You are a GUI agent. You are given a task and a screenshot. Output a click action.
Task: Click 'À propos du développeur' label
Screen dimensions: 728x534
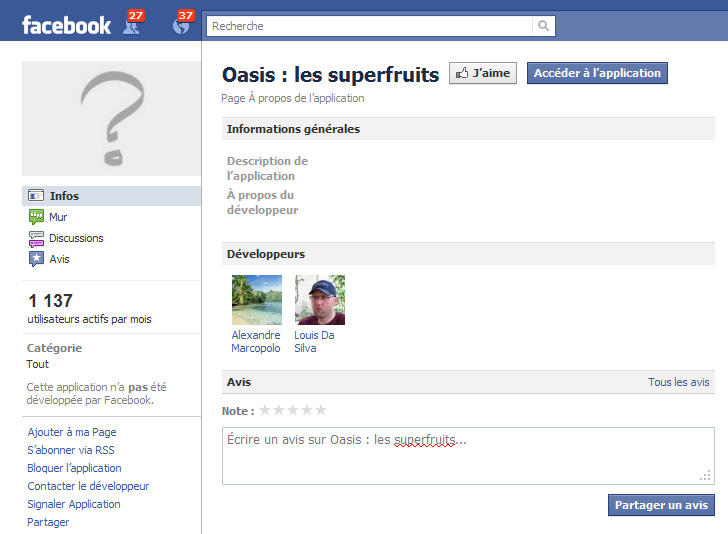click(262, 202)
